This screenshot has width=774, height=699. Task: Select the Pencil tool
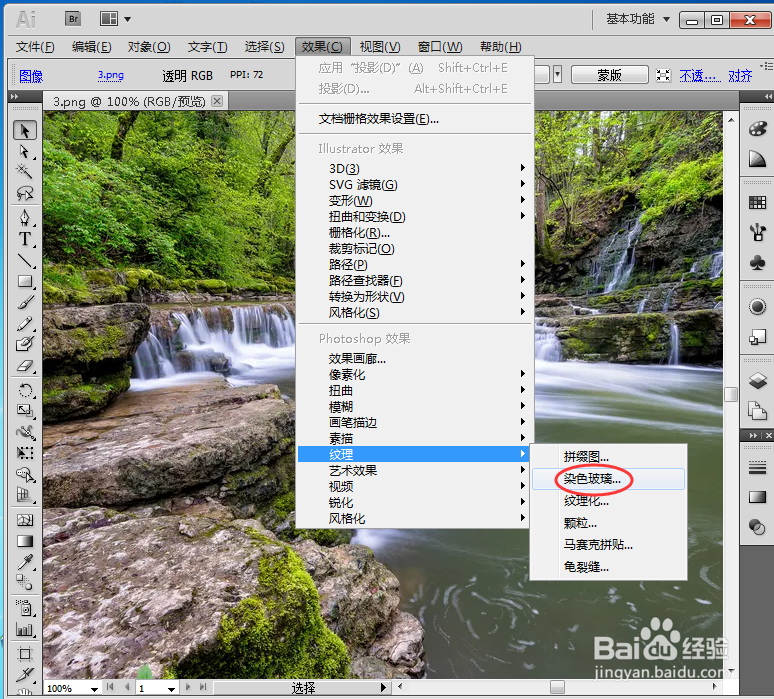pyautogui.click(x=25, y=324)
